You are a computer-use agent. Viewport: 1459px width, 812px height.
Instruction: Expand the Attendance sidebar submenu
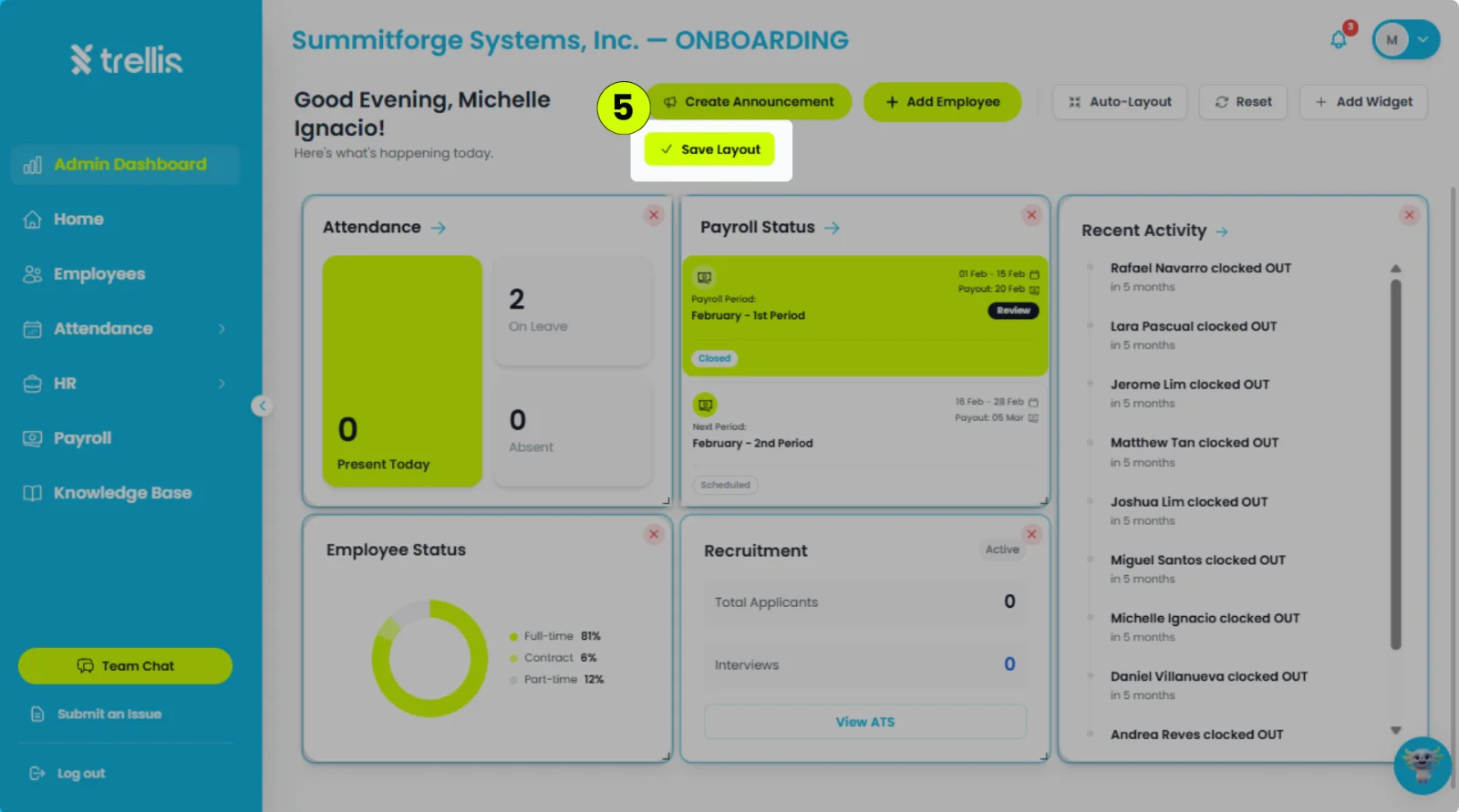click(222, 329)
